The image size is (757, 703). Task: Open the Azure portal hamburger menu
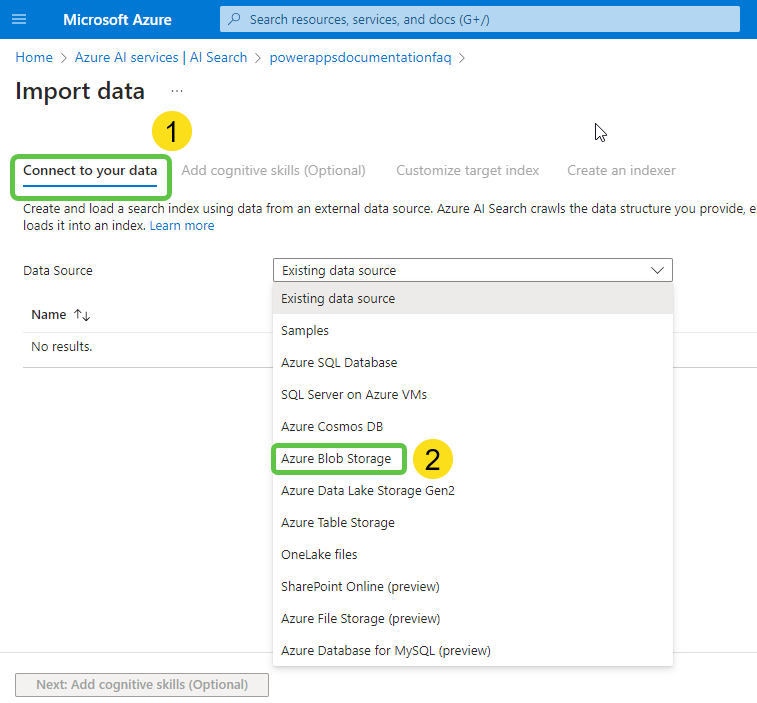pyautogui.click(x=19, y=20)
